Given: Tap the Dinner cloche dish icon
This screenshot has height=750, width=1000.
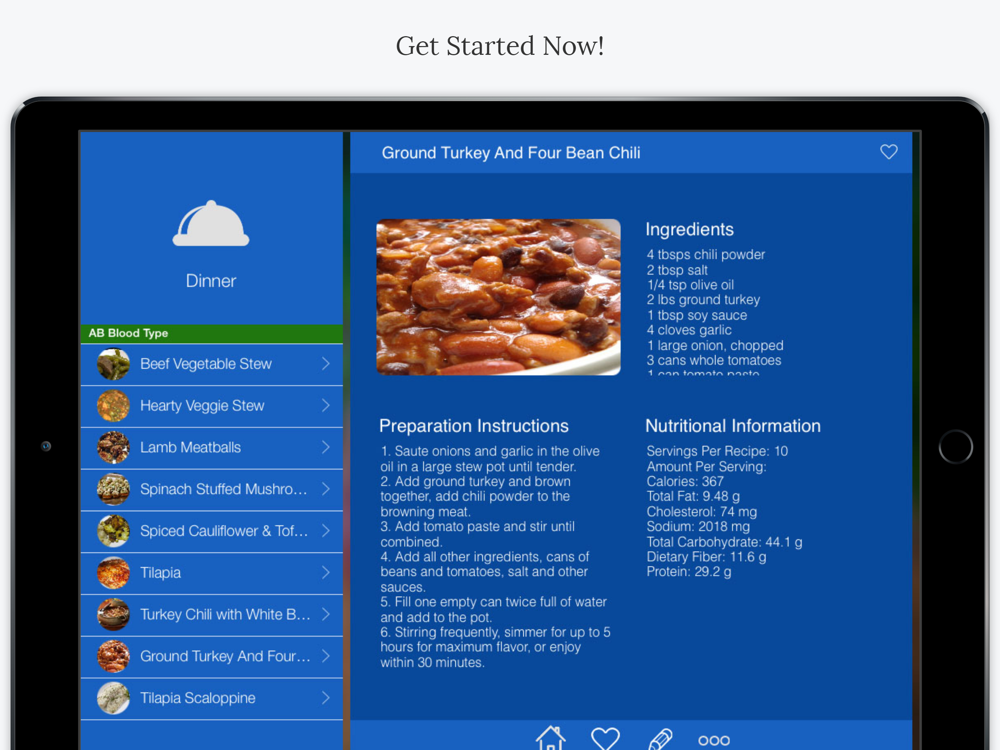Looking at the screenshot, I should point(211,224).
